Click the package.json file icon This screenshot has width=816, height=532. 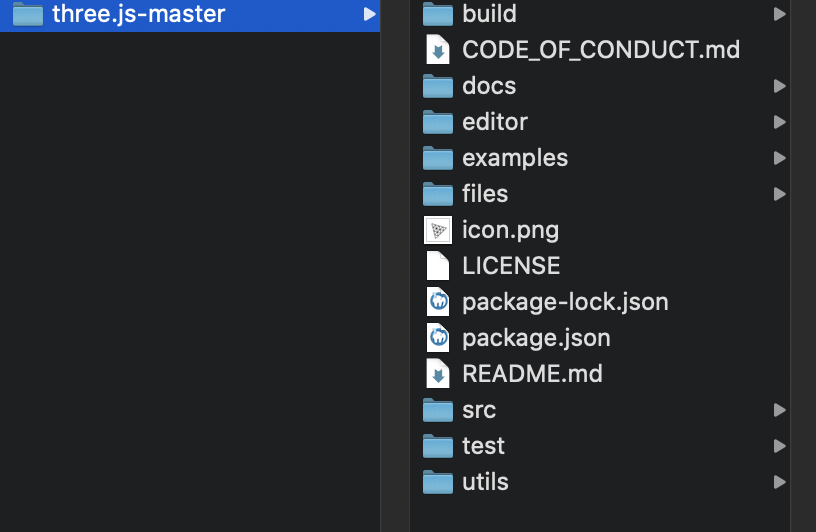click(x=438, y=338)
